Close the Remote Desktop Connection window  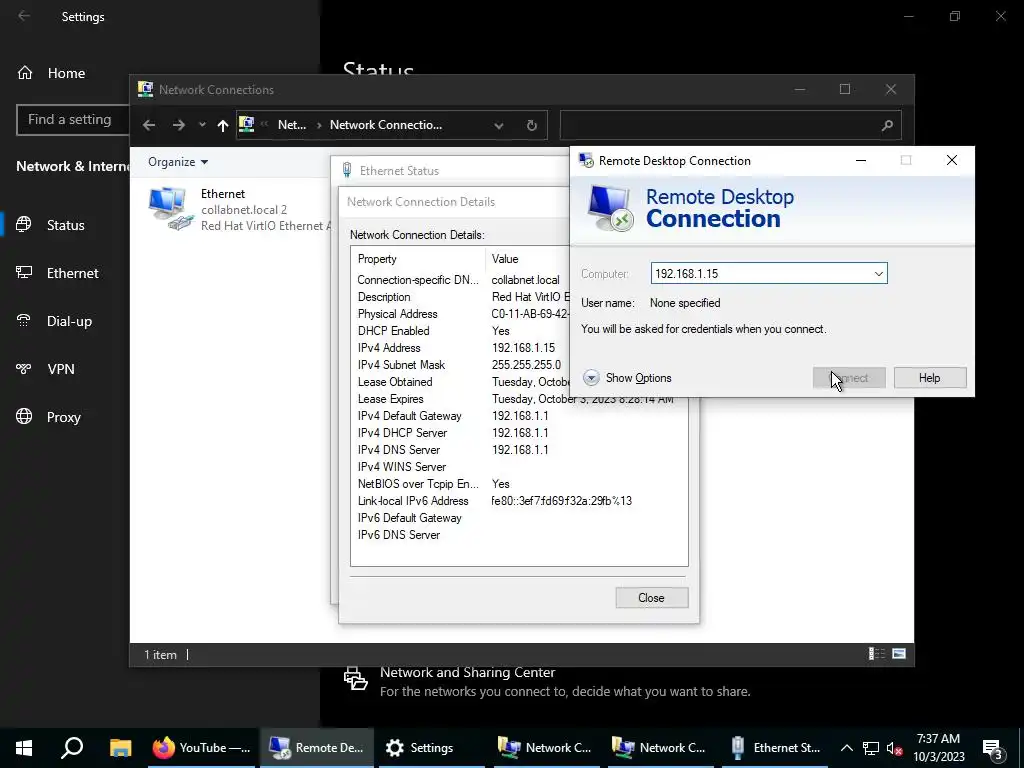[x=952, y=161]
